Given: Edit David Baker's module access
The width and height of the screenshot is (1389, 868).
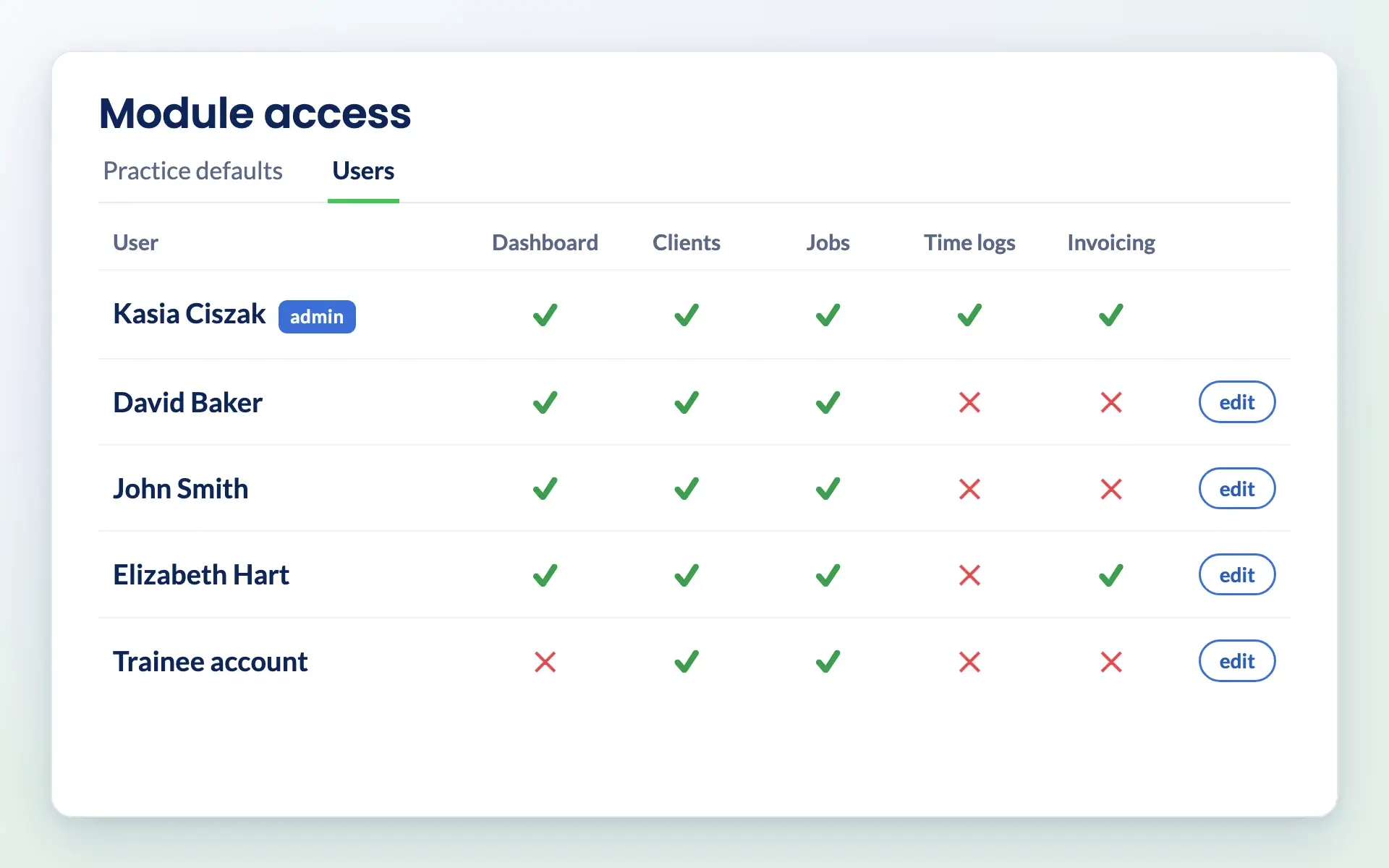Looking at the screenshot, I should pos(1237,402).
